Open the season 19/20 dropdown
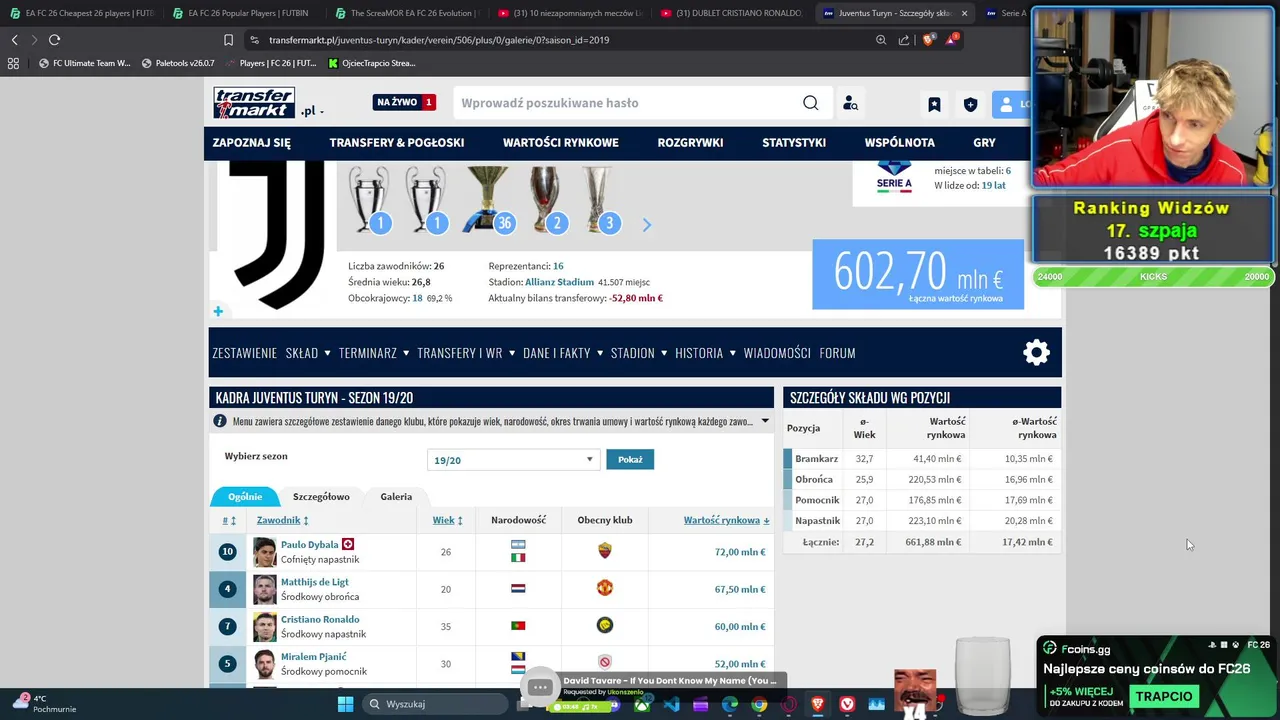The width and height of the screenshot is (1280, 720). pyautogui.click(x=512, y=460)
